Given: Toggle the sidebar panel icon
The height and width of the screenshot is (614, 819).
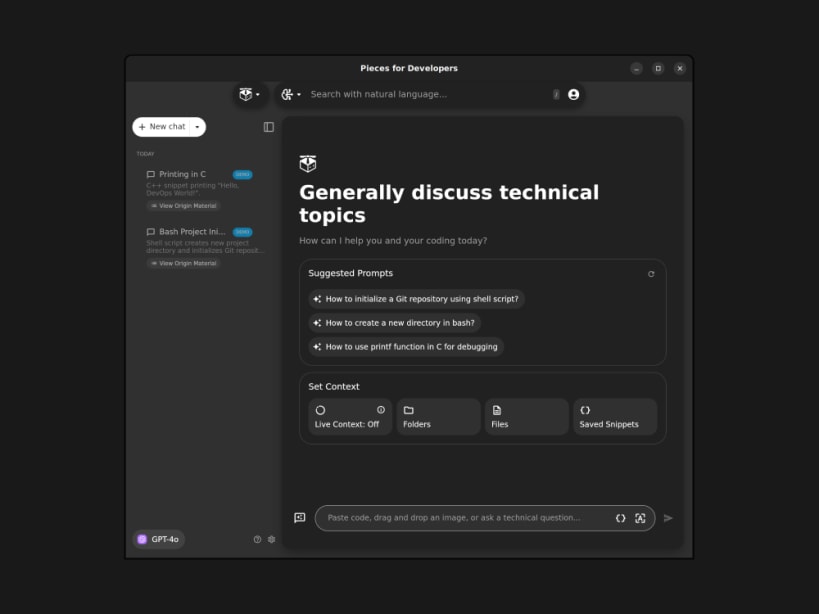Looking at the screenshot, I should 268,127.
